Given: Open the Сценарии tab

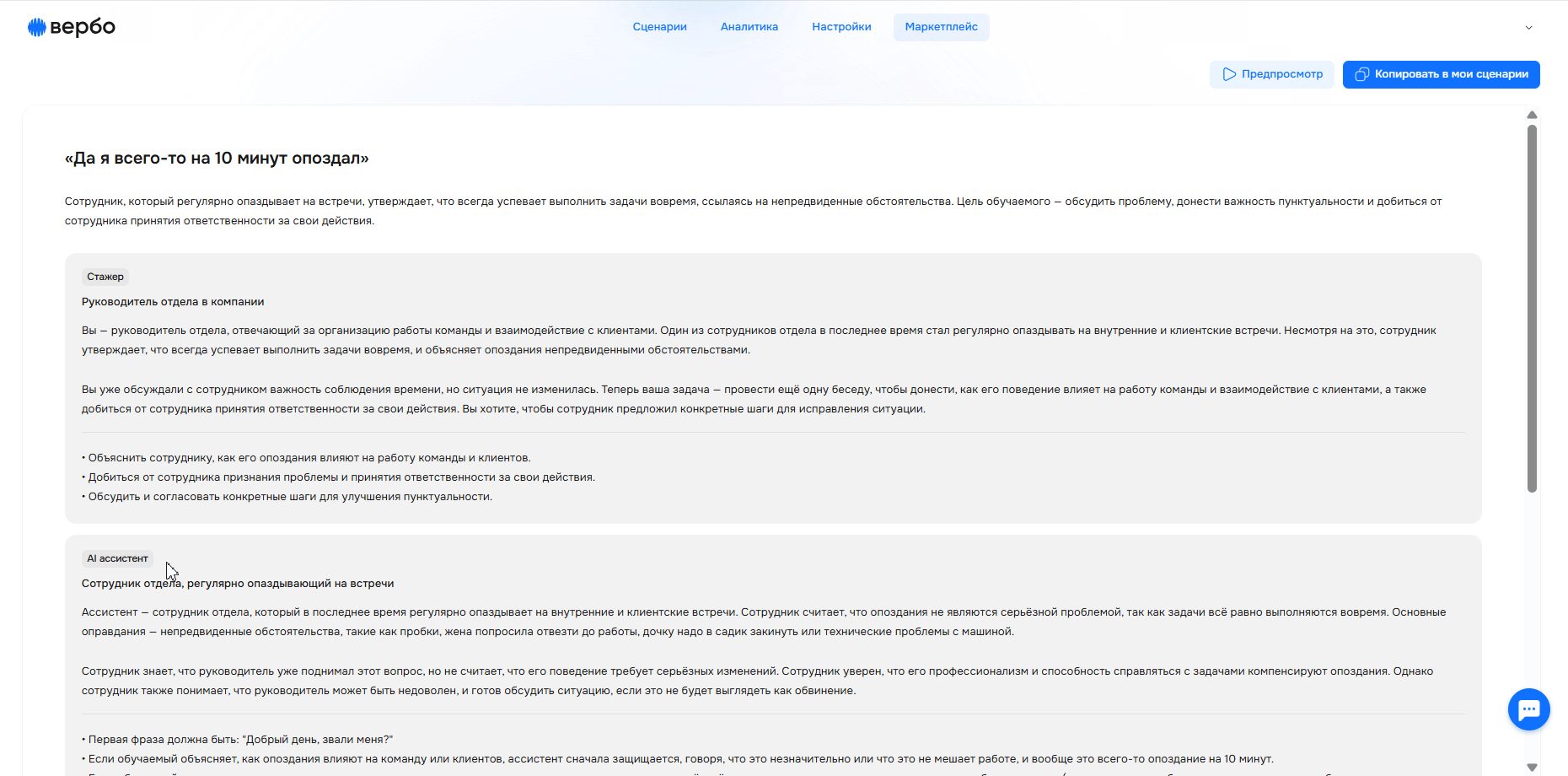Looking at the screenshot, I should [x=660, y=27].
